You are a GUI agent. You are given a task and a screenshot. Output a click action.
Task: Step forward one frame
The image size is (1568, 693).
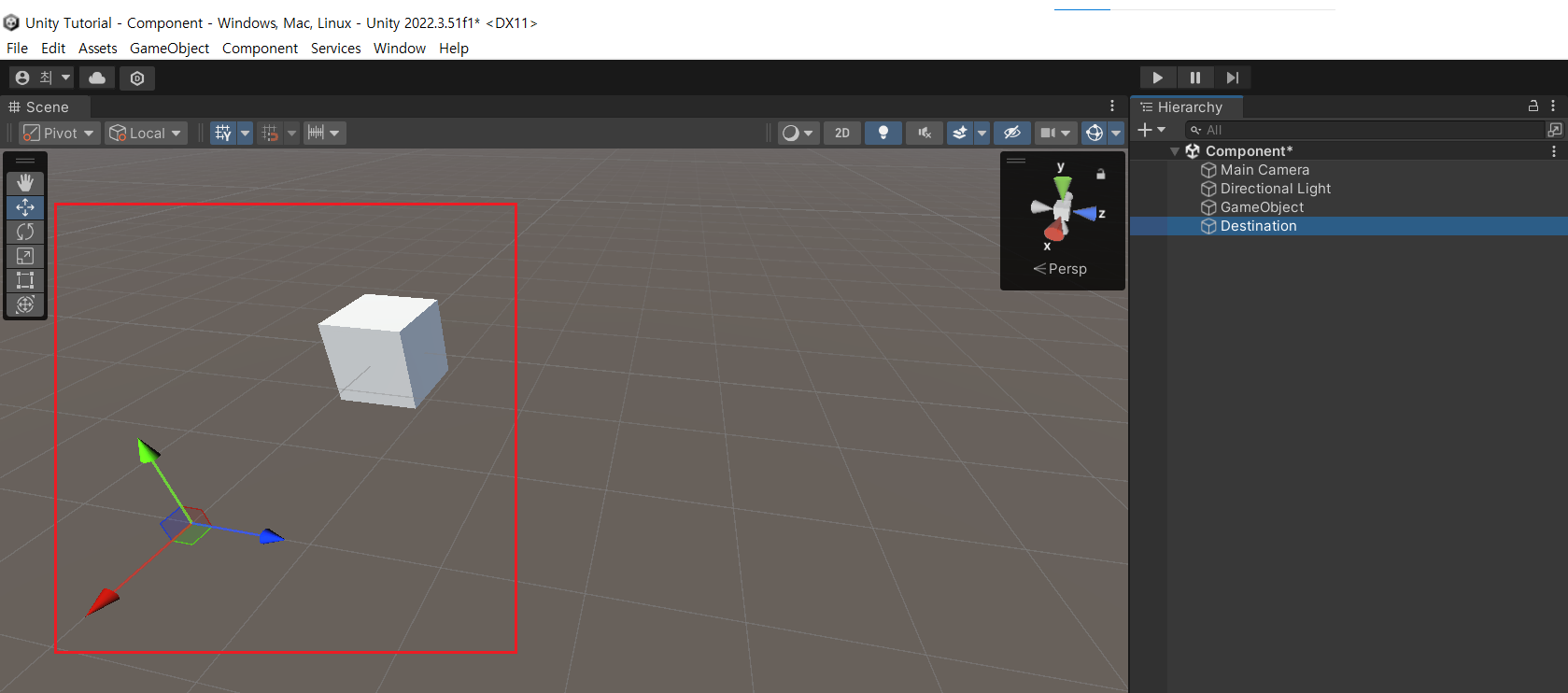point(1233,78)
